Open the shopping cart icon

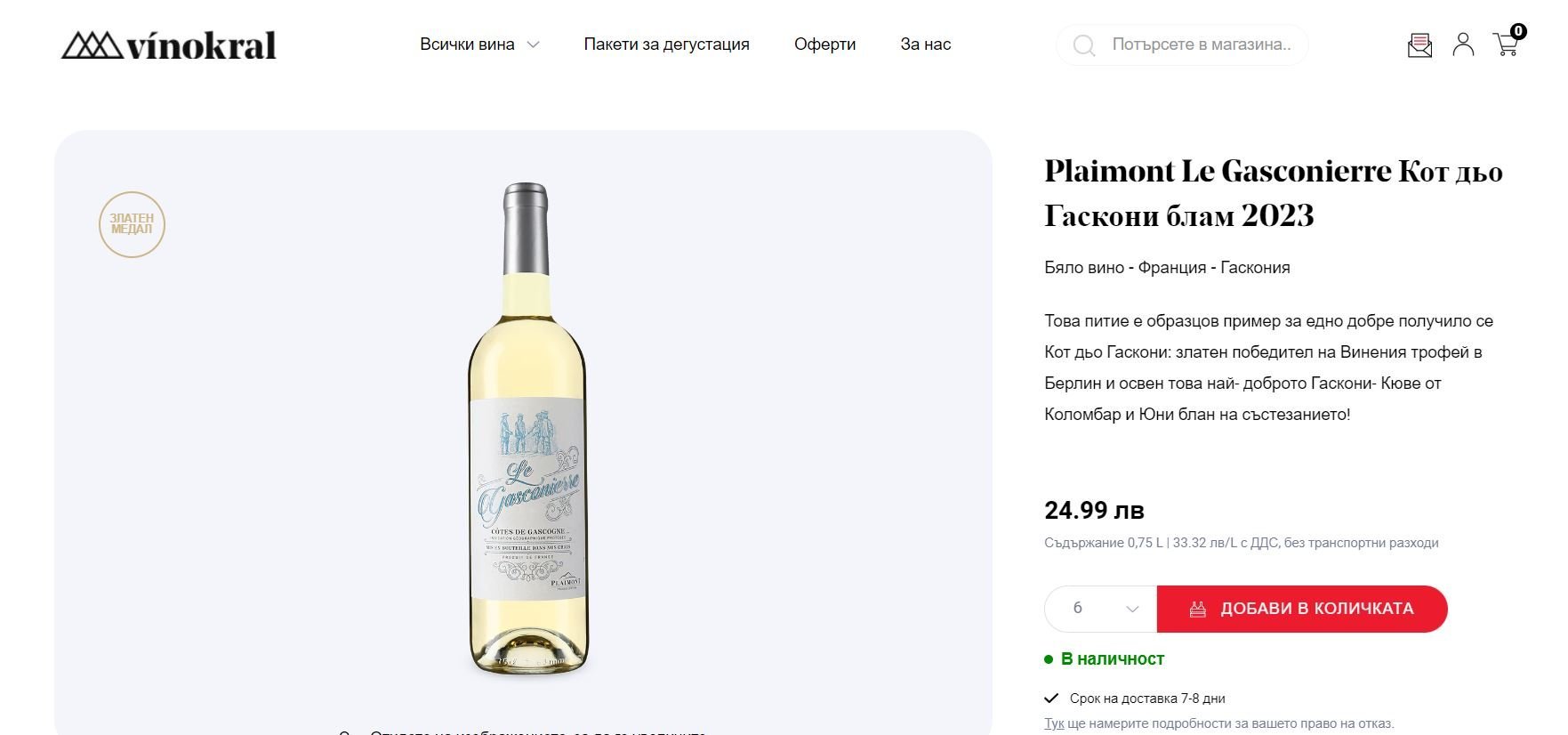click(x=1507, y=44)
